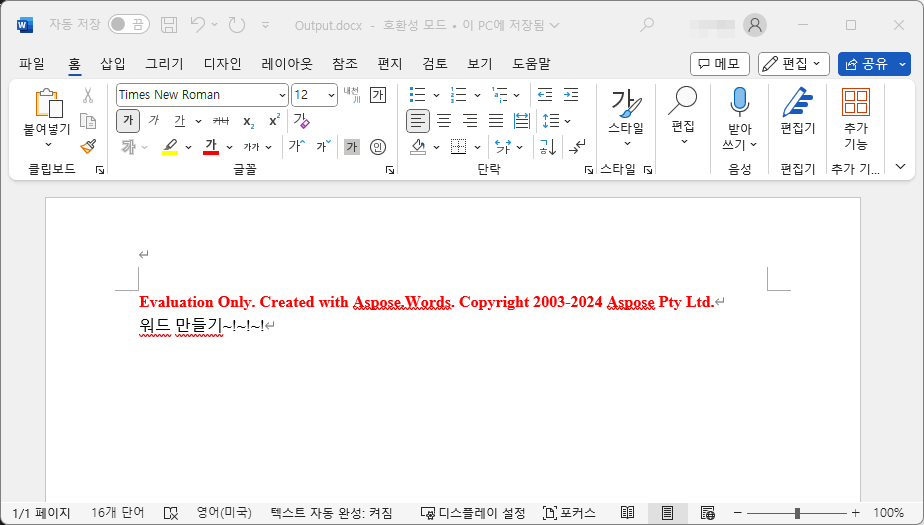Expand change case options
924x525 pixels.
[269, 147]
